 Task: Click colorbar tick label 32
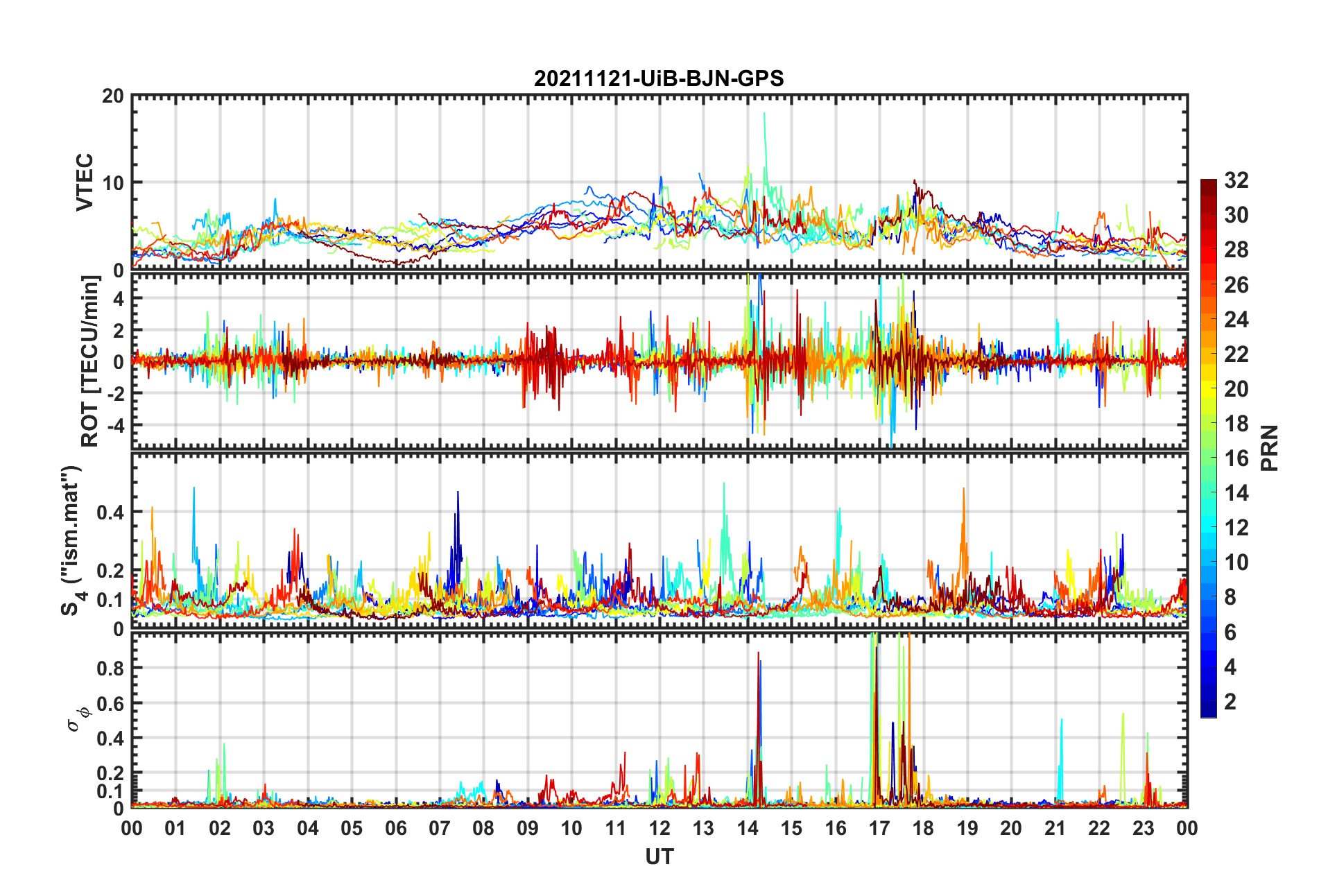[1236, 180]
